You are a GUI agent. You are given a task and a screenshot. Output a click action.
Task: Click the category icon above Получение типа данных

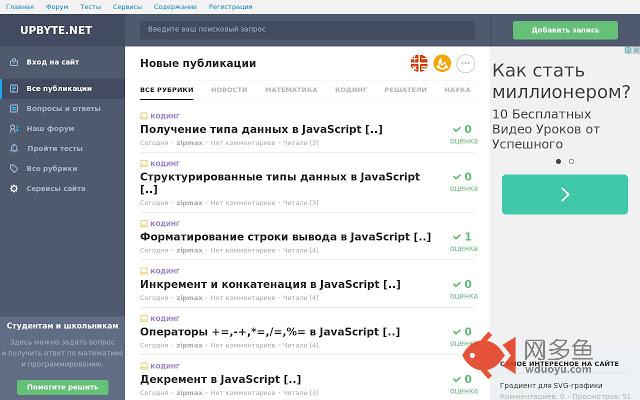[144, 116]
